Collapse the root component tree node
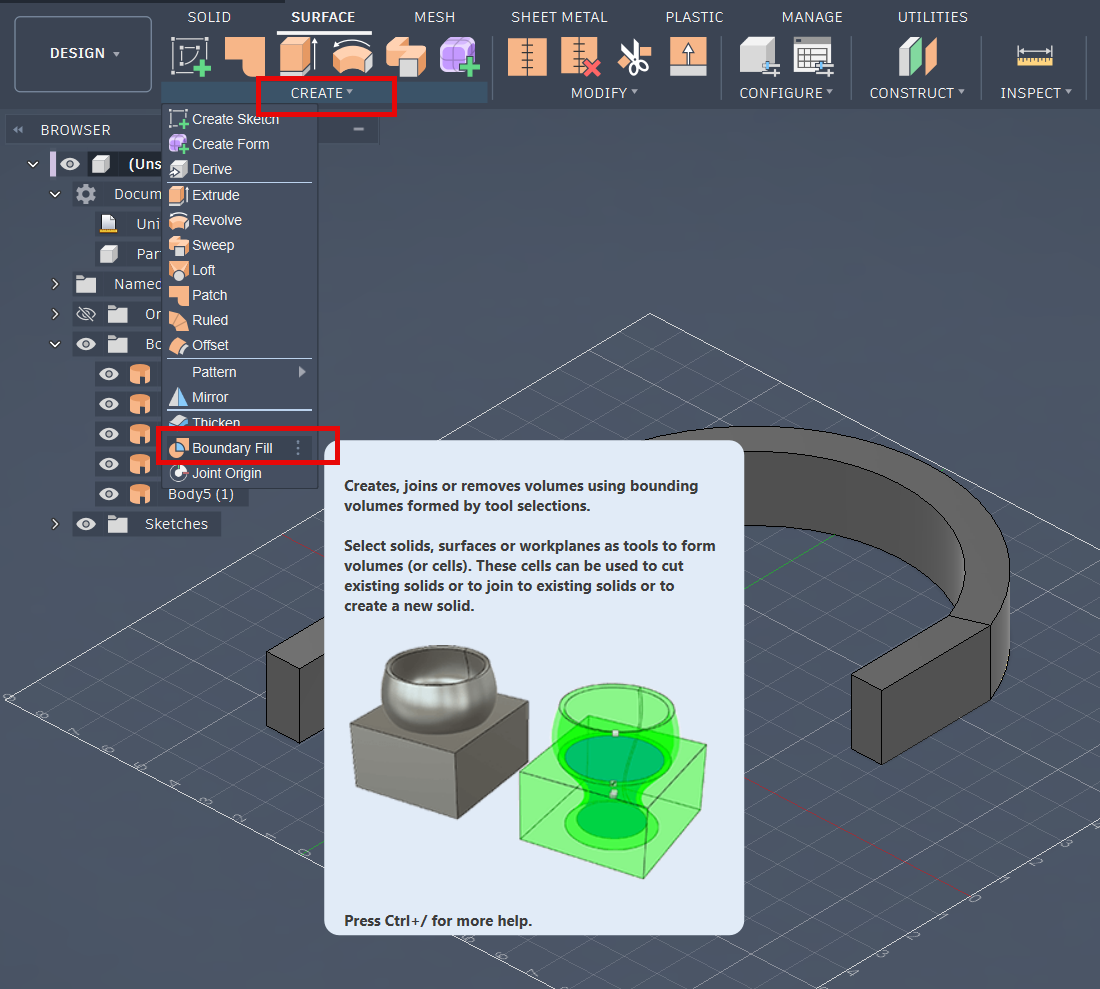Image resolution: width=1100 pixels, height=989 pixels. pyautogui.click(x=33, y=164)
